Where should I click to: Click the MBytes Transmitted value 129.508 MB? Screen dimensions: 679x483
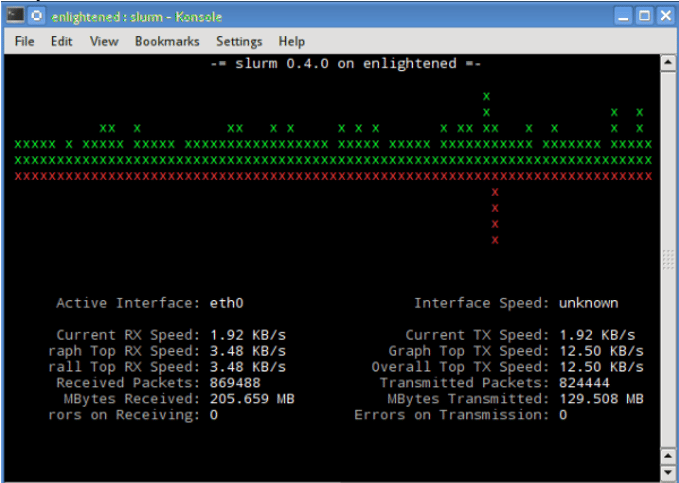click(x=600, y=399)
